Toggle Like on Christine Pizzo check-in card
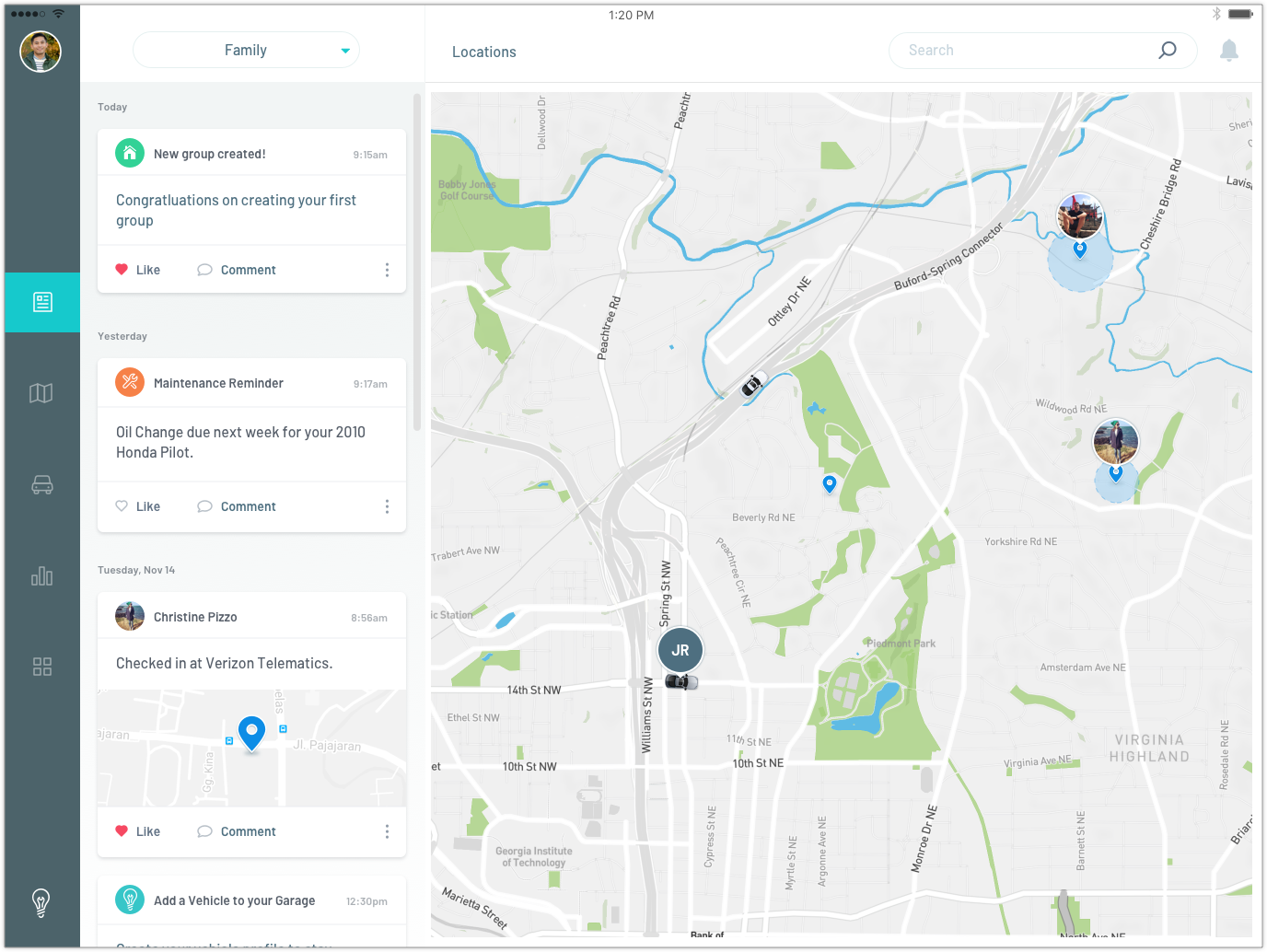Viewport: 1267px width, 952px height. click(137, 831)
